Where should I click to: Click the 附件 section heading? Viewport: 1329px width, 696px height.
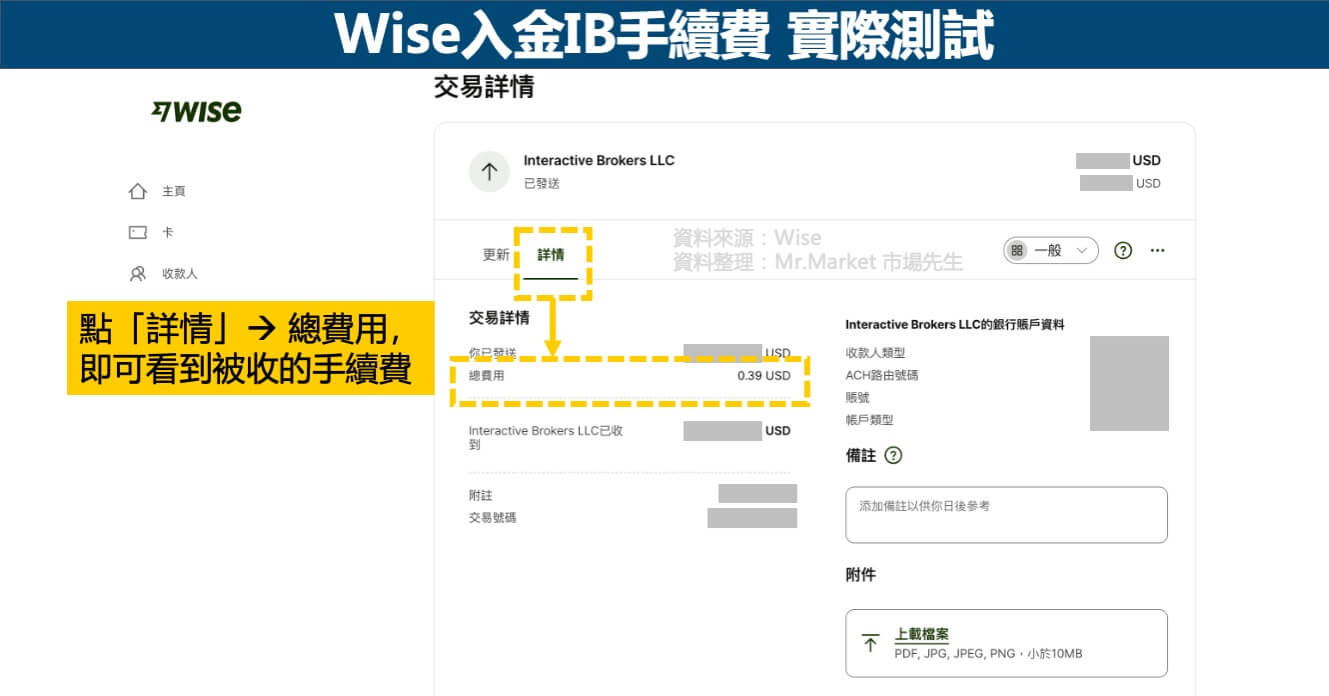point(861,575)
